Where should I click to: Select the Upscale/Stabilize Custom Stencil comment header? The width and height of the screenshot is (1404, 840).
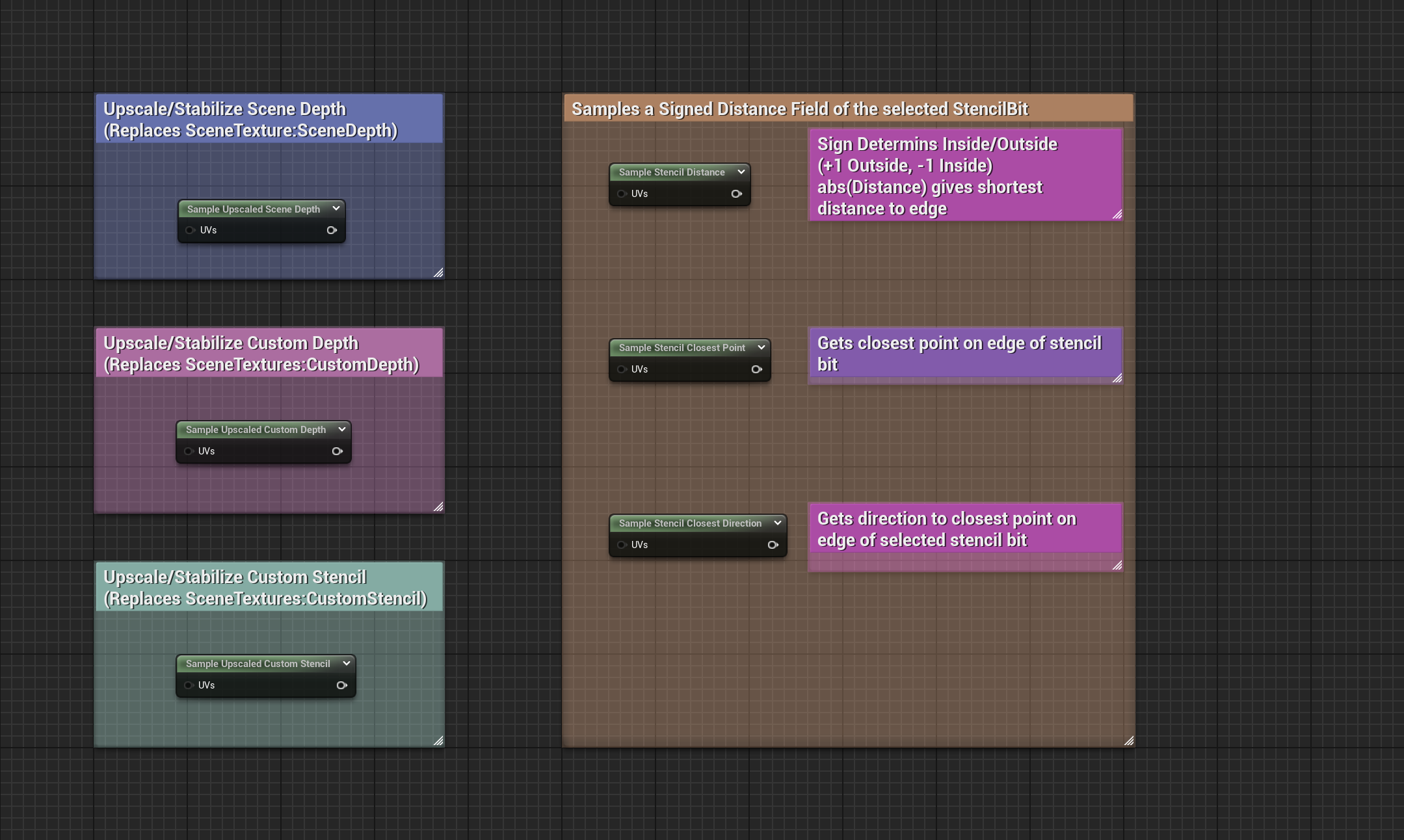click(269, 588)
